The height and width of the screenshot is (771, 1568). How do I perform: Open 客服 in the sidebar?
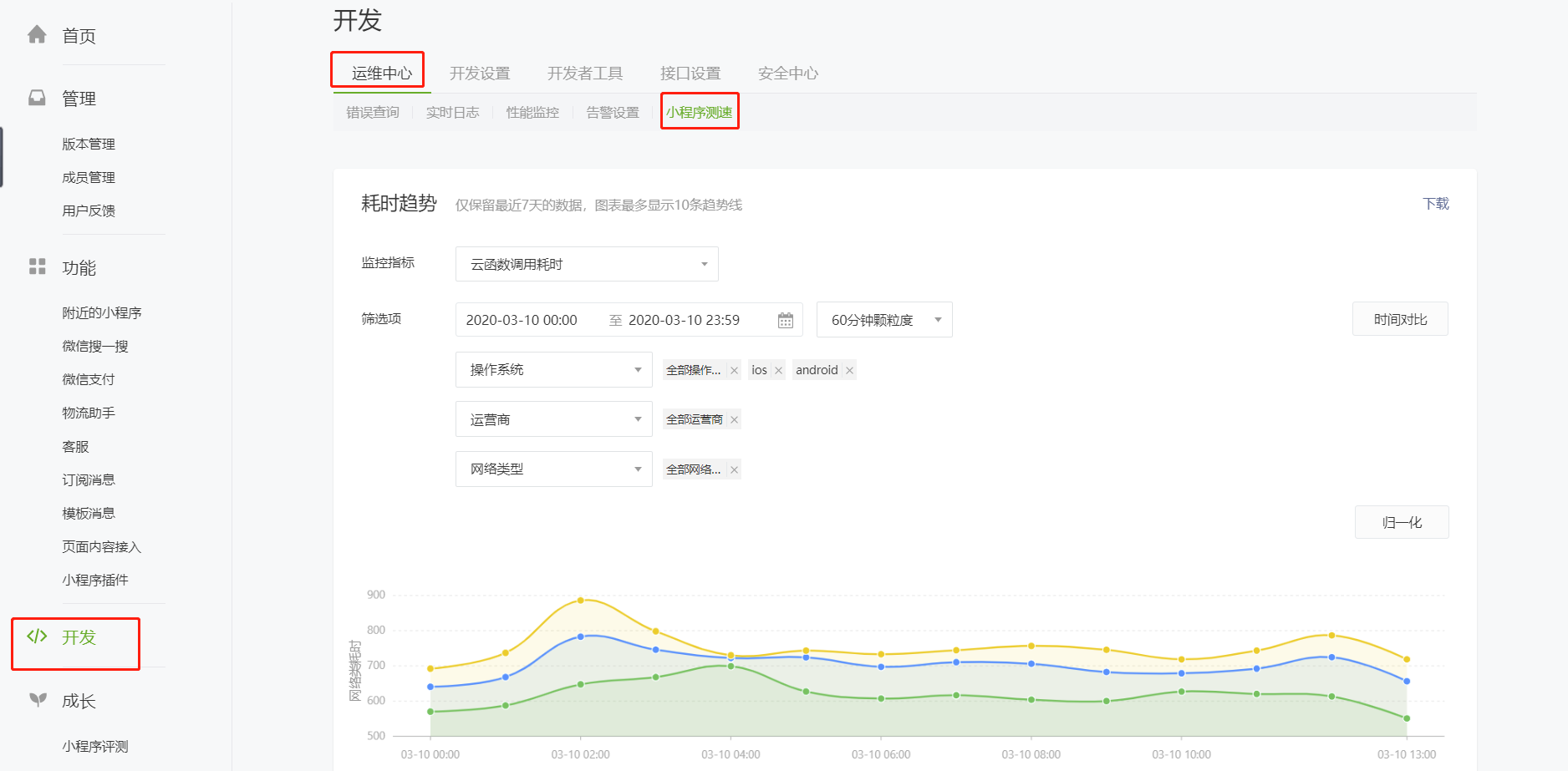(x=75, y=446)
